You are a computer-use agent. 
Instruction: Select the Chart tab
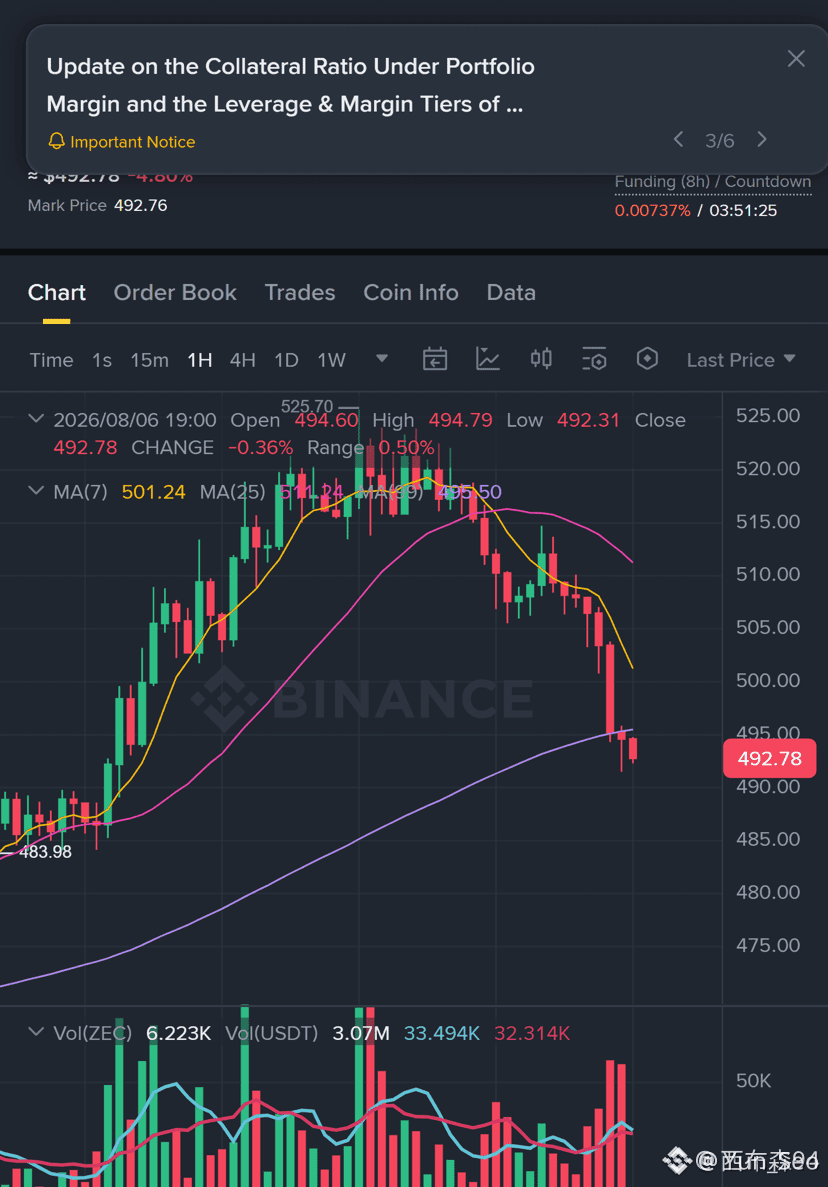click(x=57, y=292)
